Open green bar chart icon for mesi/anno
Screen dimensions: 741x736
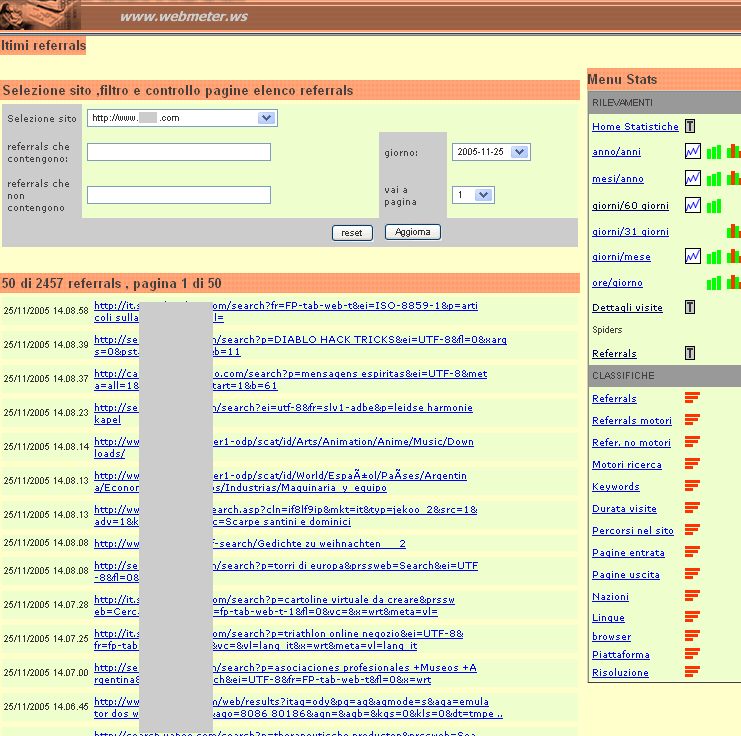(x=714, y=179)
